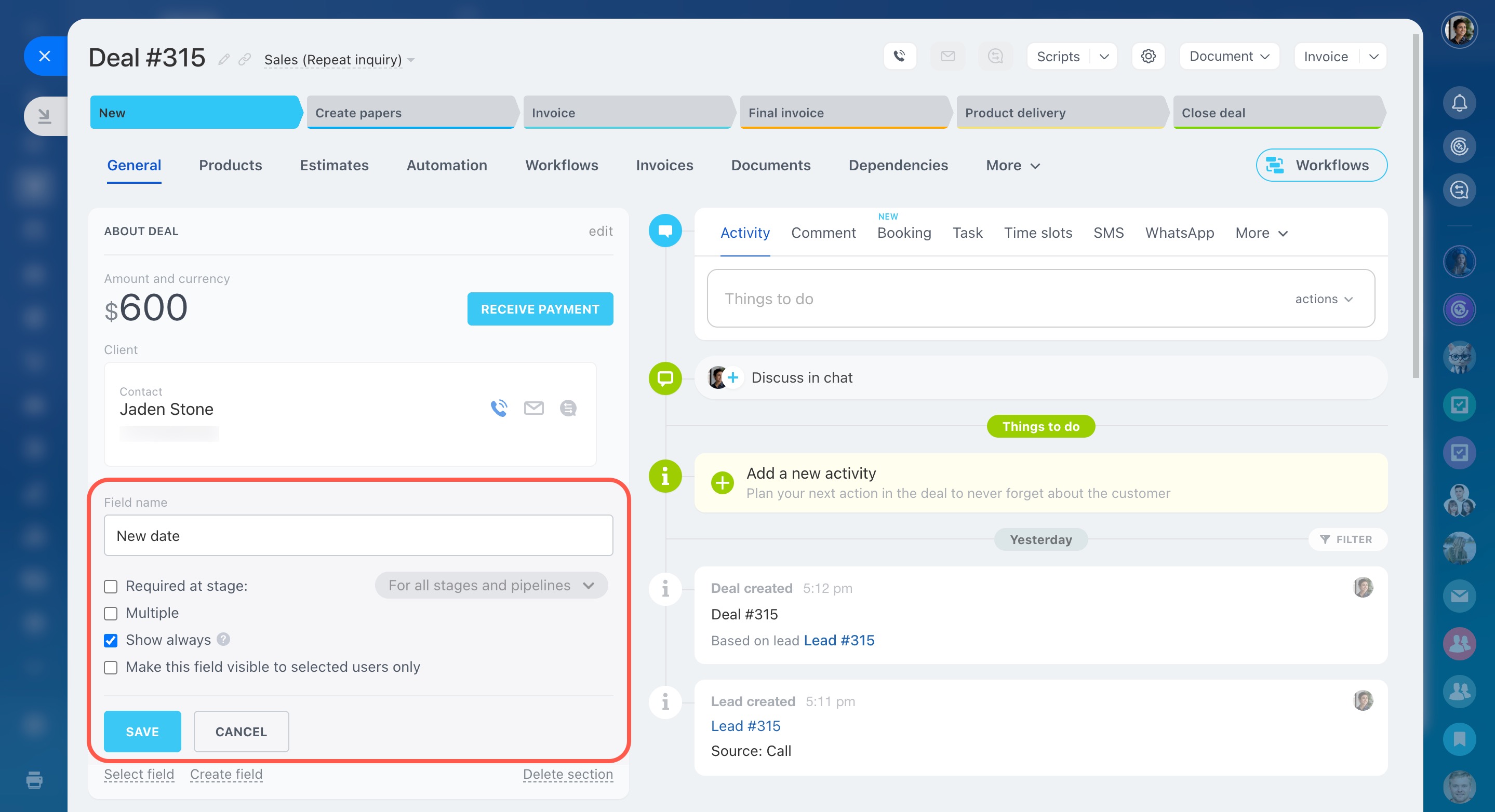Select the Final invoice stage bar

tap(843, 113)
